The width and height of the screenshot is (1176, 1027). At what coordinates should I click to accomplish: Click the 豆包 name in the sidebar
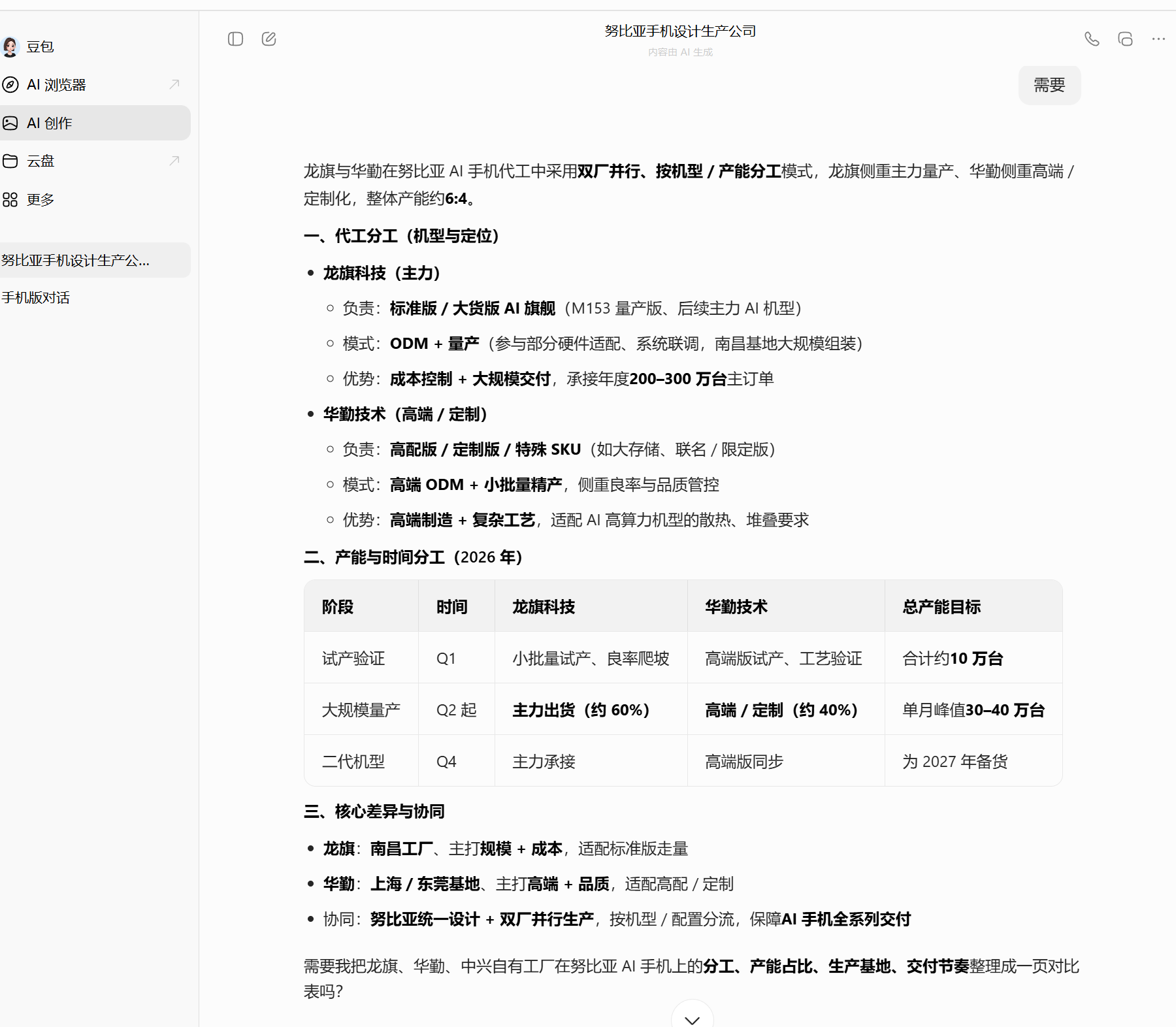point(41,46)
